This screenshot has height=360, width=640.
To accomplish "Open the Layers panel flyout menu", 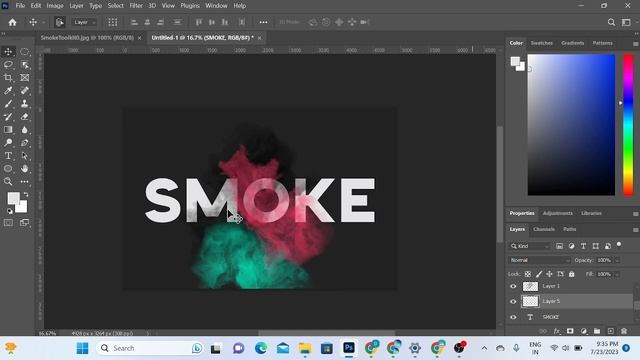I will [636, 230].
